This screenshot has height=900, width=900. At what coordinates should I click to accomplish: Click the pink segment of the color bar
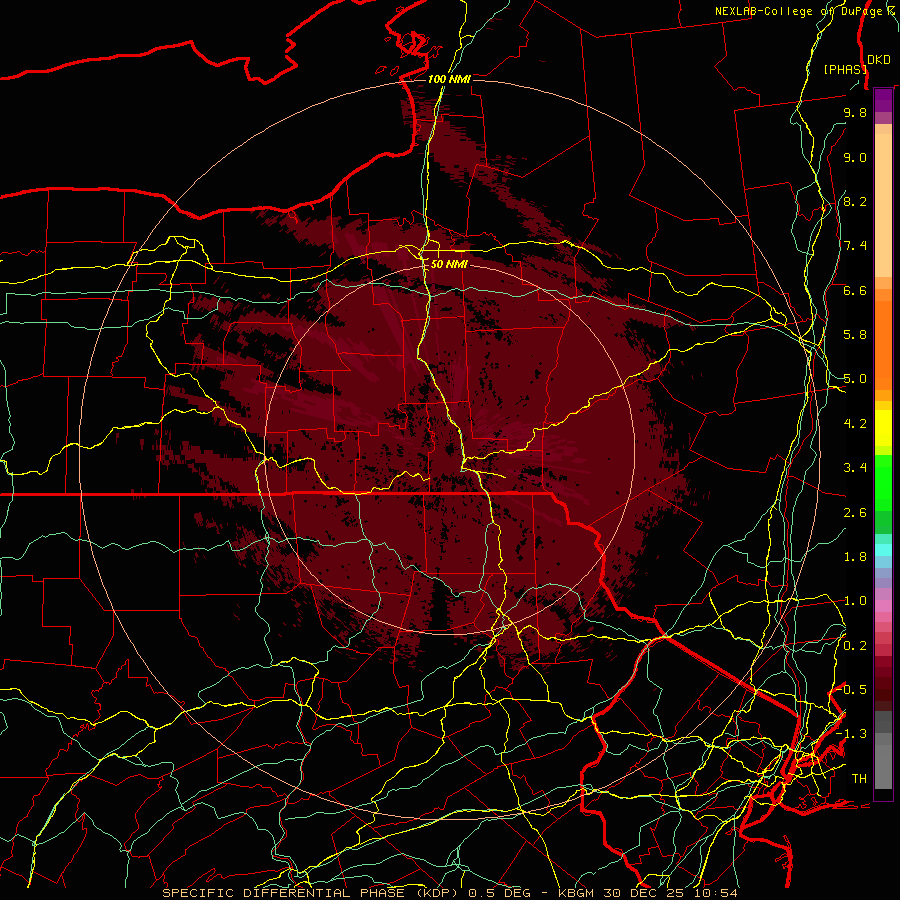coord(883,606)
